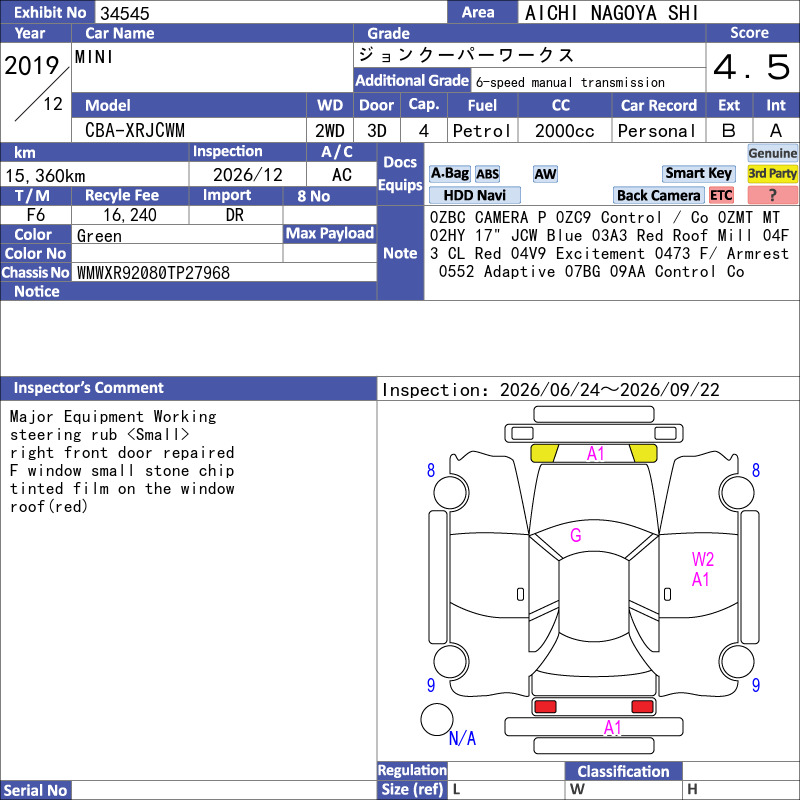
Task: Click the W2 damage marker on the door
Action: tap(703, 559)
